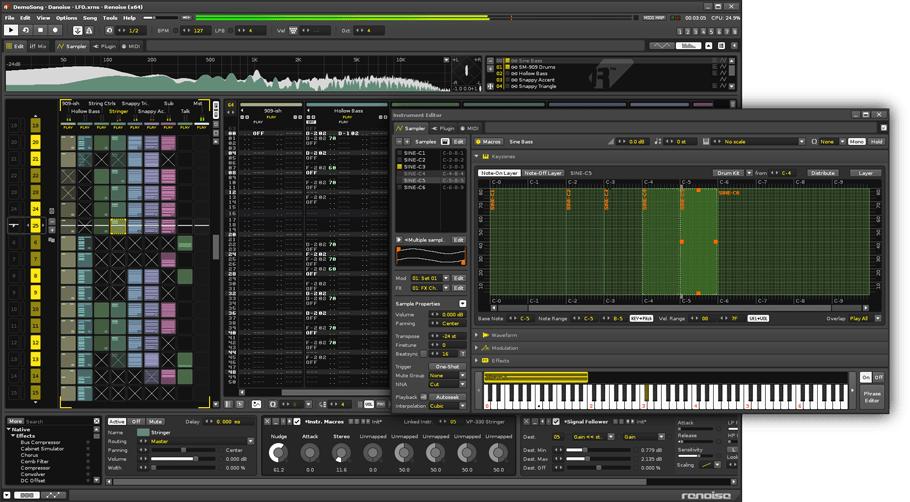
Task: Switch to Edit tab in main window
Action: (15, 46)
